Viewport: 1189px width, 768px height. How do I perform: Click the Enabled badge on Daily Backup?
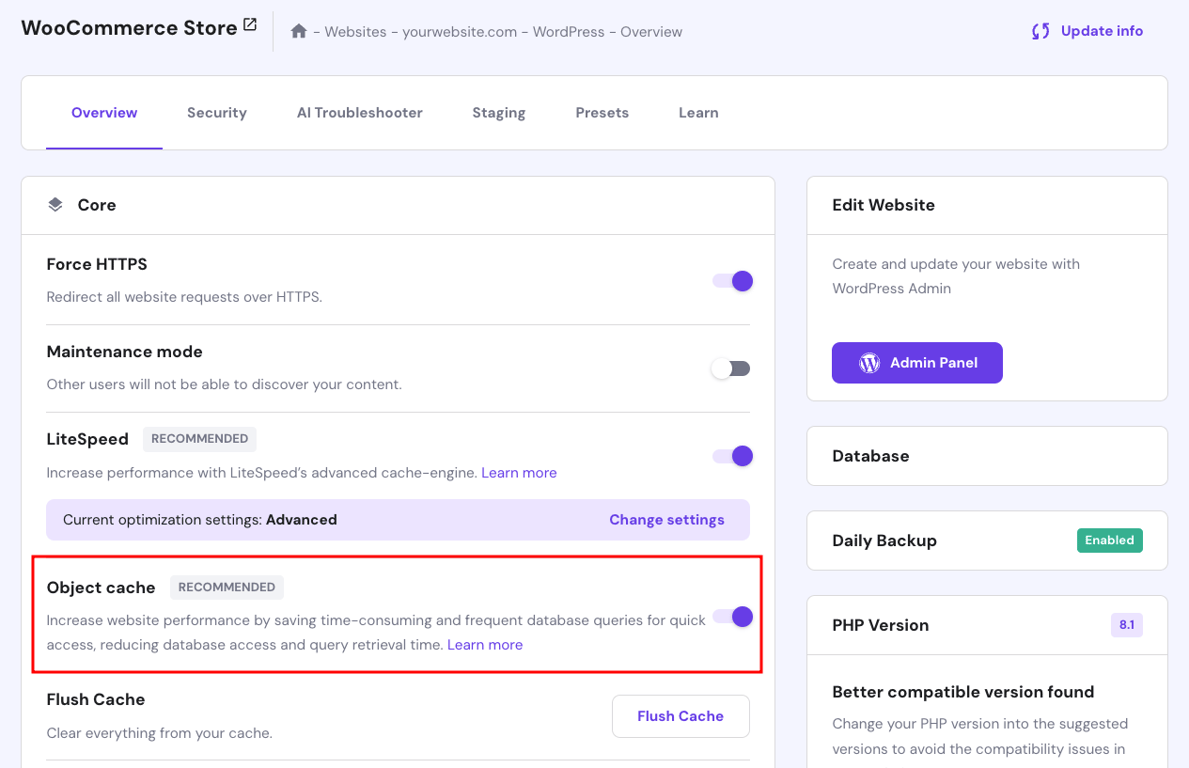tap(1109, 540)
